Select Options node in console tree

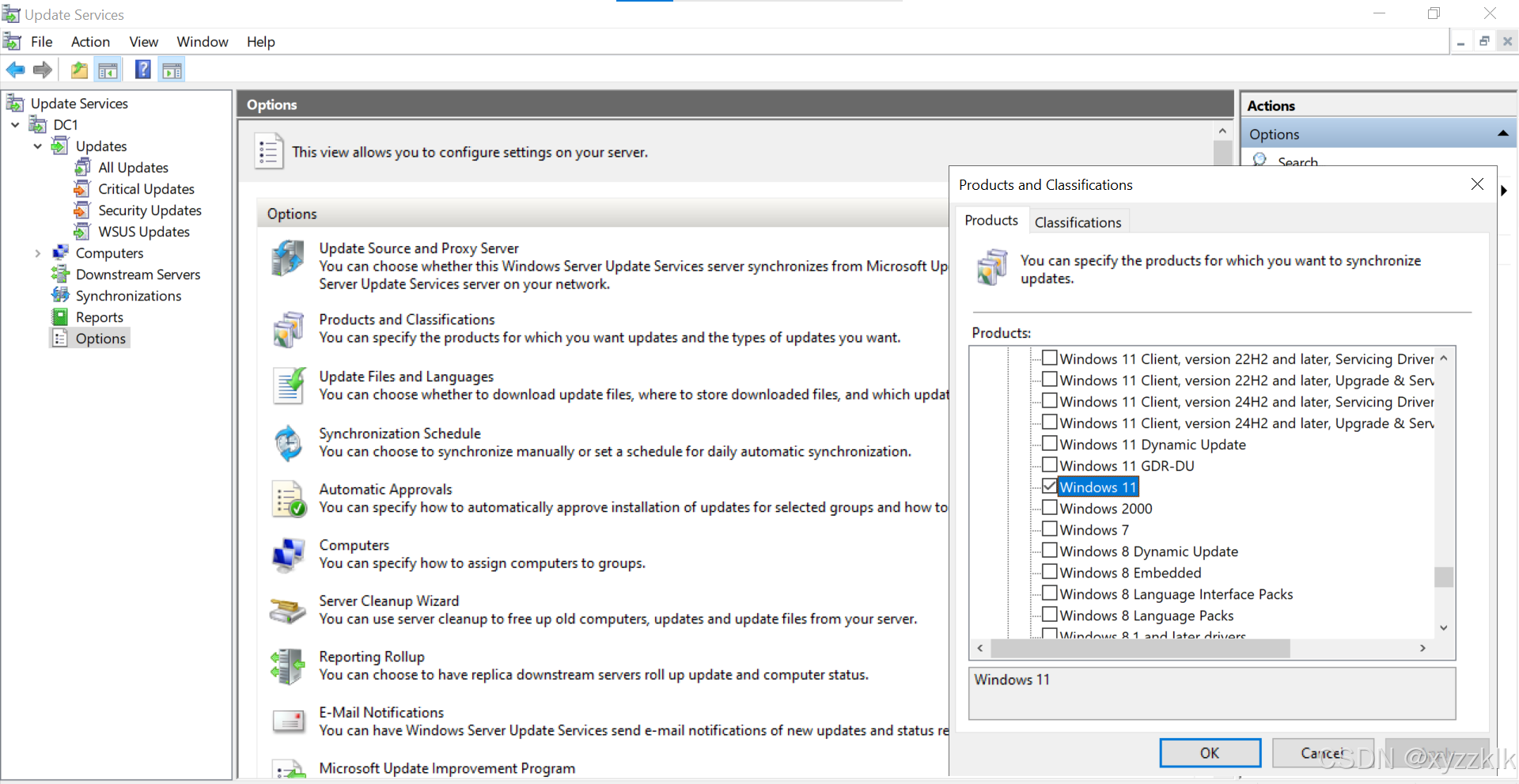[100, 338]
